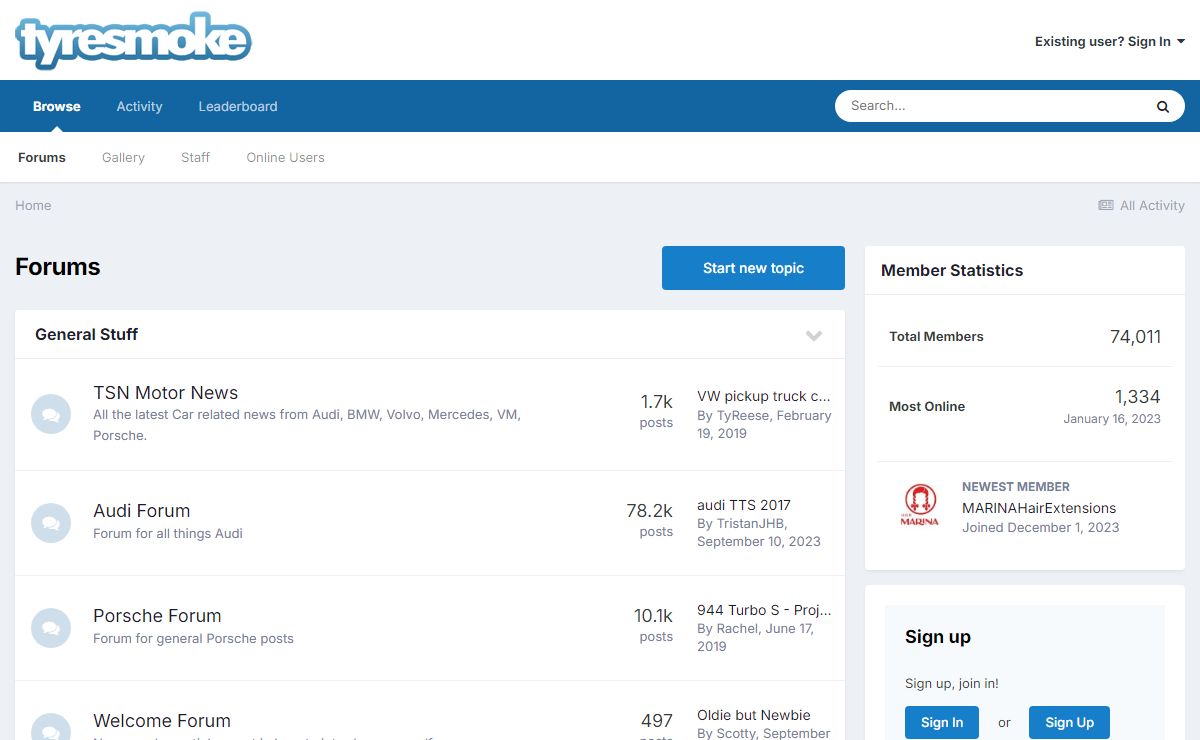1200x740 pixels.
Task: Open MARINAHairExtensions member name link
Action: pos(1039,507)
